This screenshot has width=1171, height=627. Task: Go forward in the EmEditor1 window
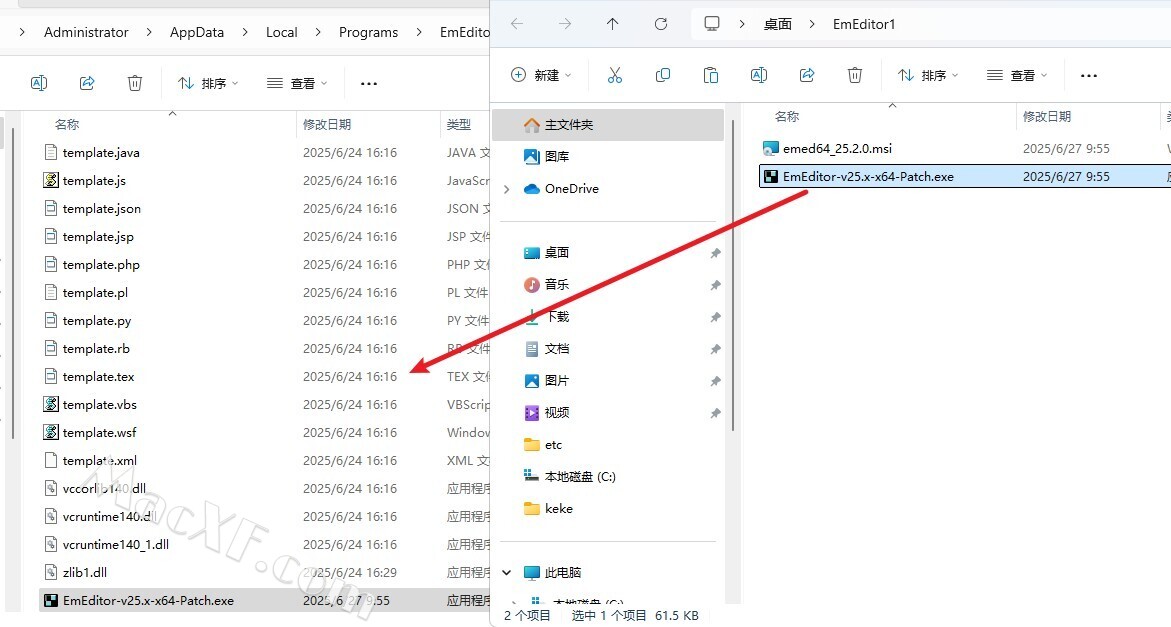click(x=565, y=24)
